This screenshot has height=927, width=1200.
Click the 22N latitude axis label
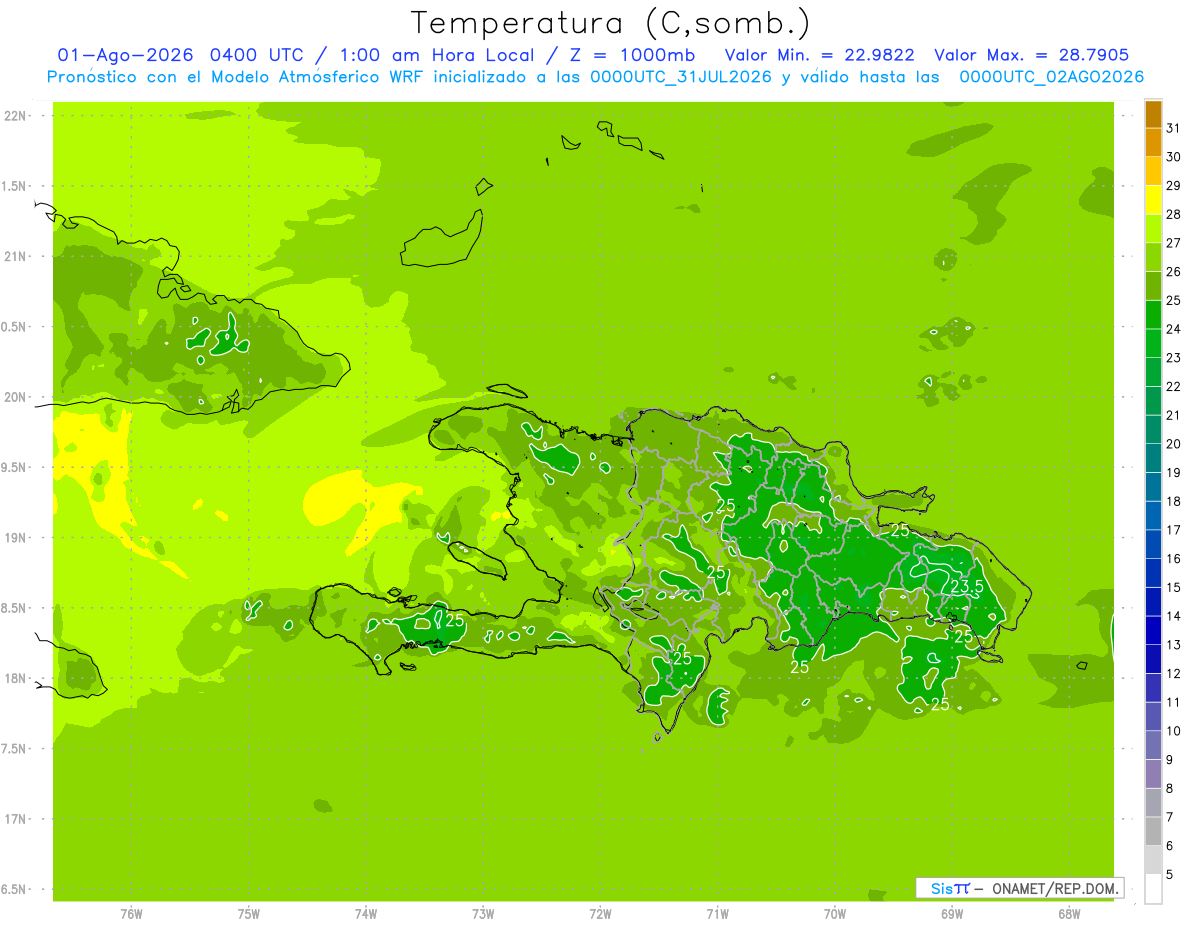tap(16, 116)
